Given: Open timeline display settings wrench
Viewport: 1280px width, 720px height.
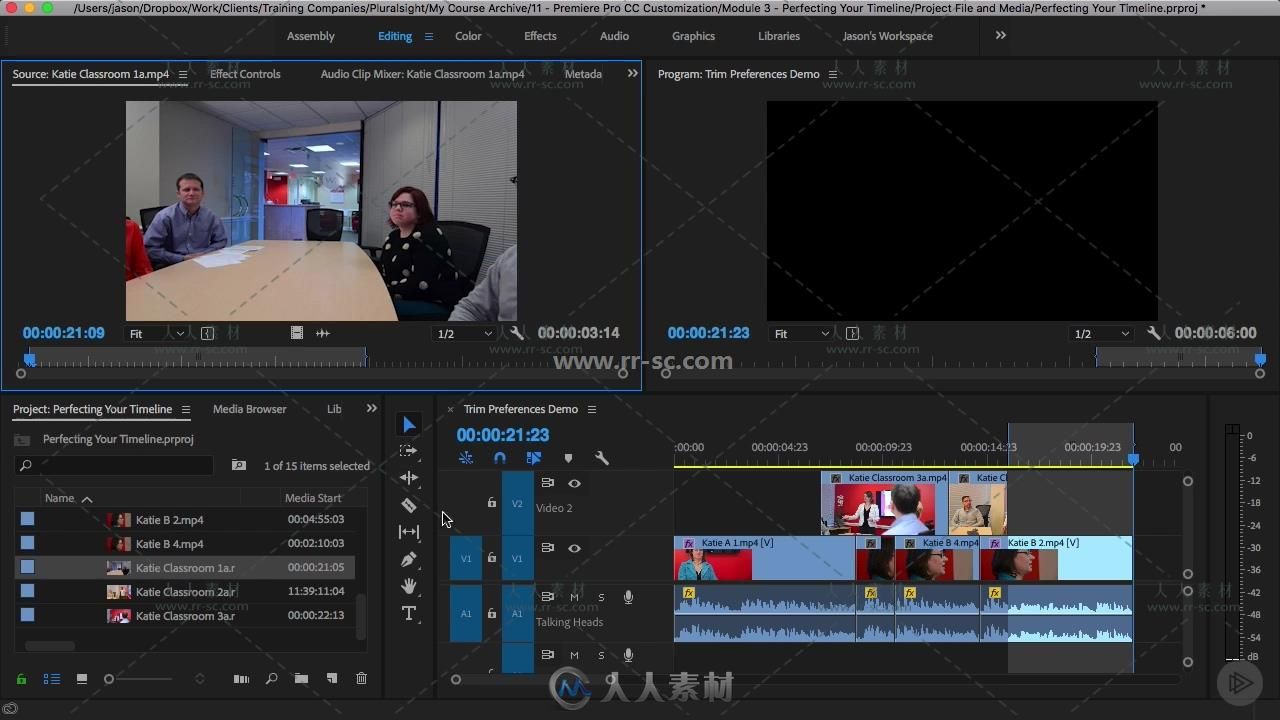Looking at the screenshot, I should coord(602,458).
